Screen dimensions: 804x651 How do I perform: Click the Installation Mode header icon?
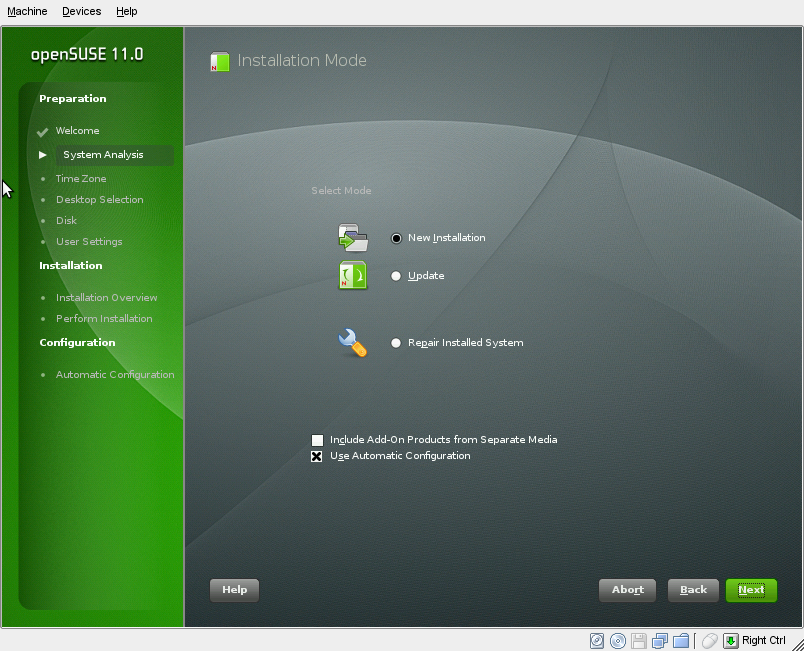pos(219,61)
